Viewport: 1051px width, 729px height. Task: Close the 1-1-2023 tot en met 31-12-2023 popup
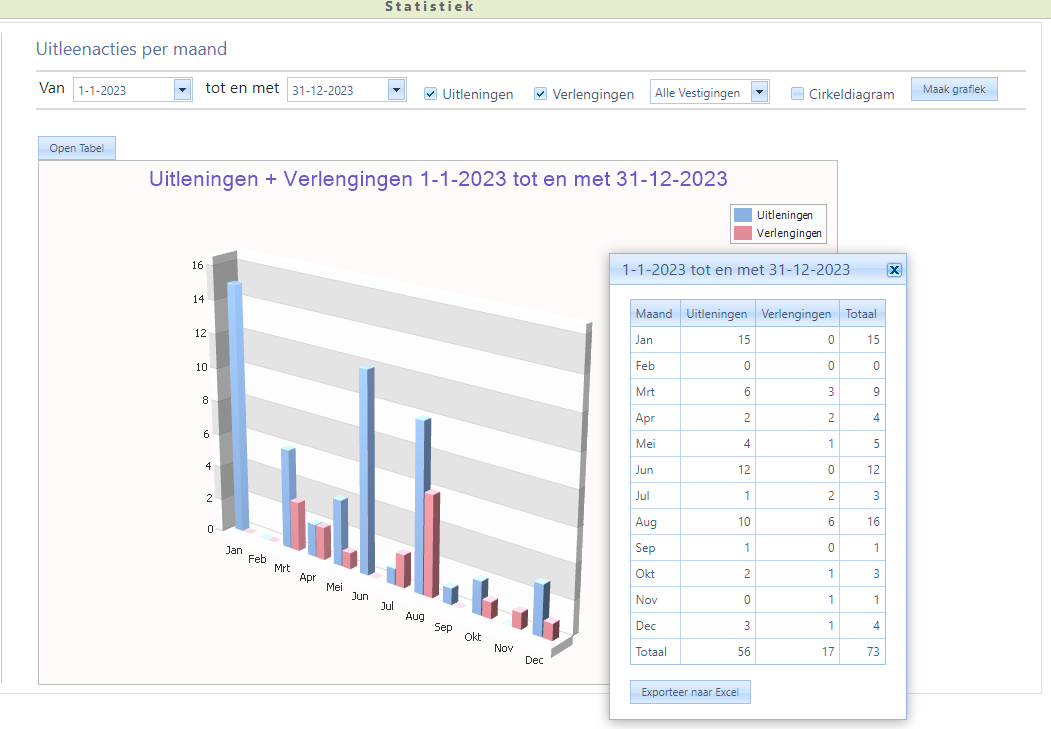pyautogui.click(x=894, y=270)
